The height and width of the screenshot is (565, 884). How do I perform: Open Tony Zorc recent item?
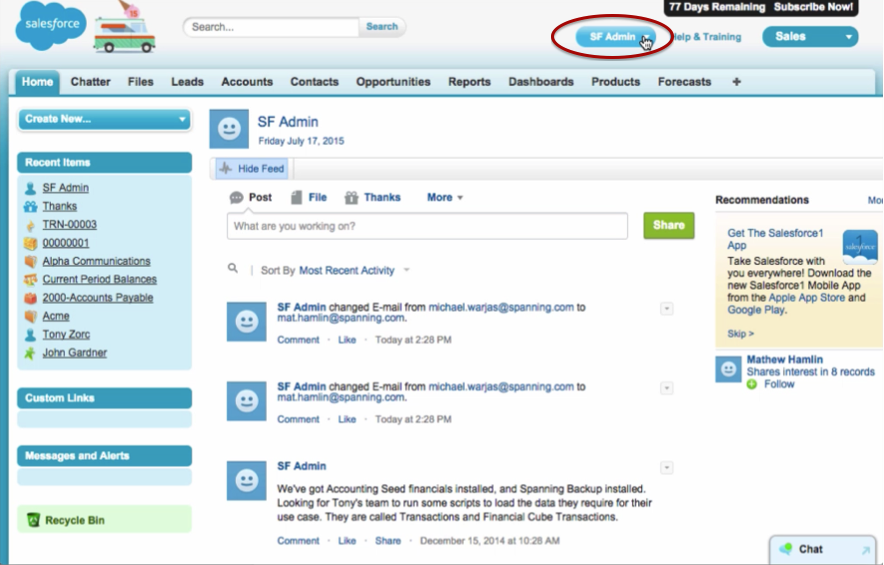tap(66, 334)
